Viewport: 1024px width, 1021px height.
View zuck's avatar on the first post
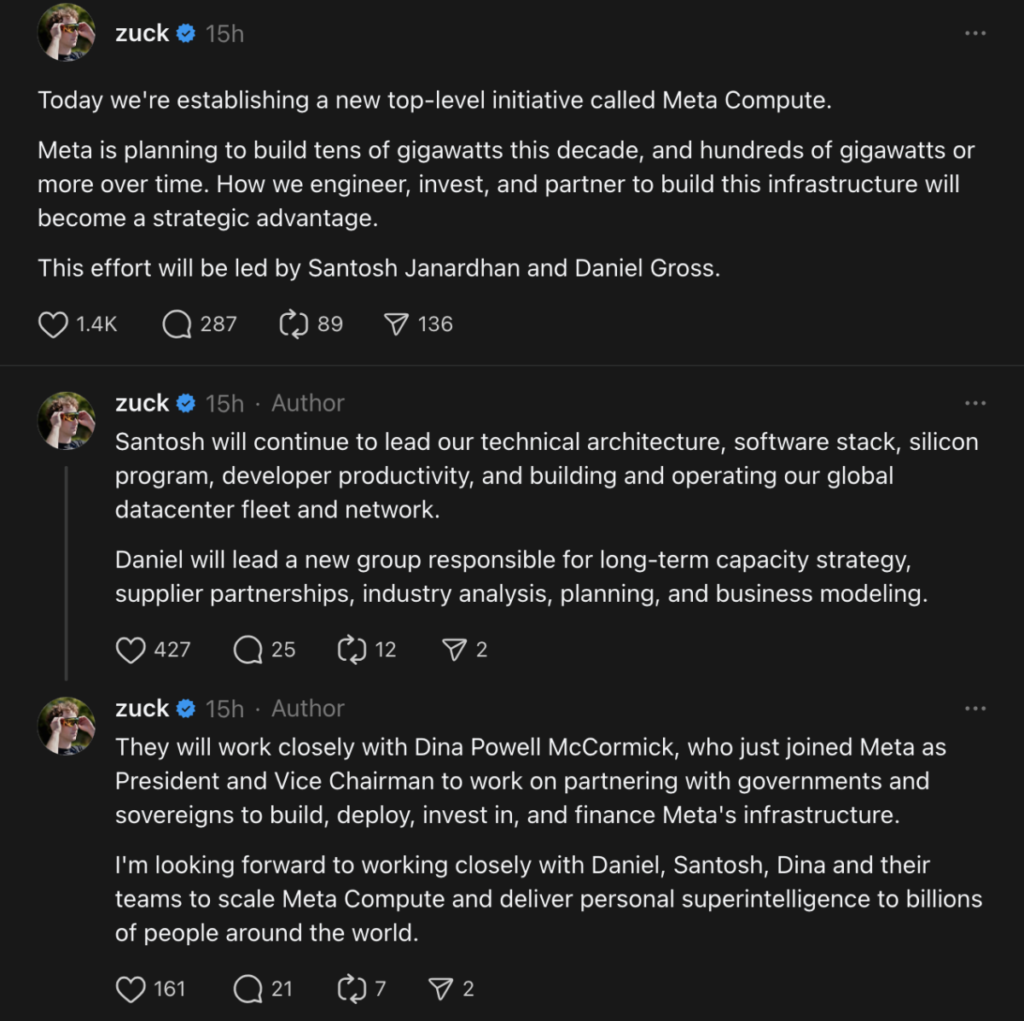[67, 33]
